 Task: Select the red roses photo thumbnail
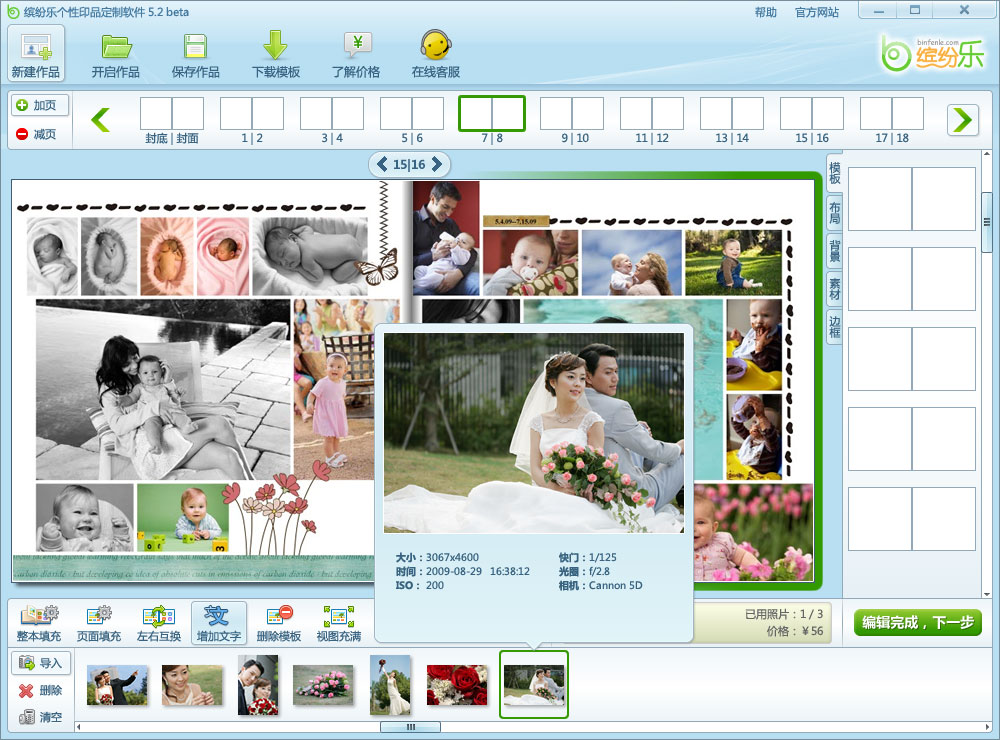coord(457,685)
